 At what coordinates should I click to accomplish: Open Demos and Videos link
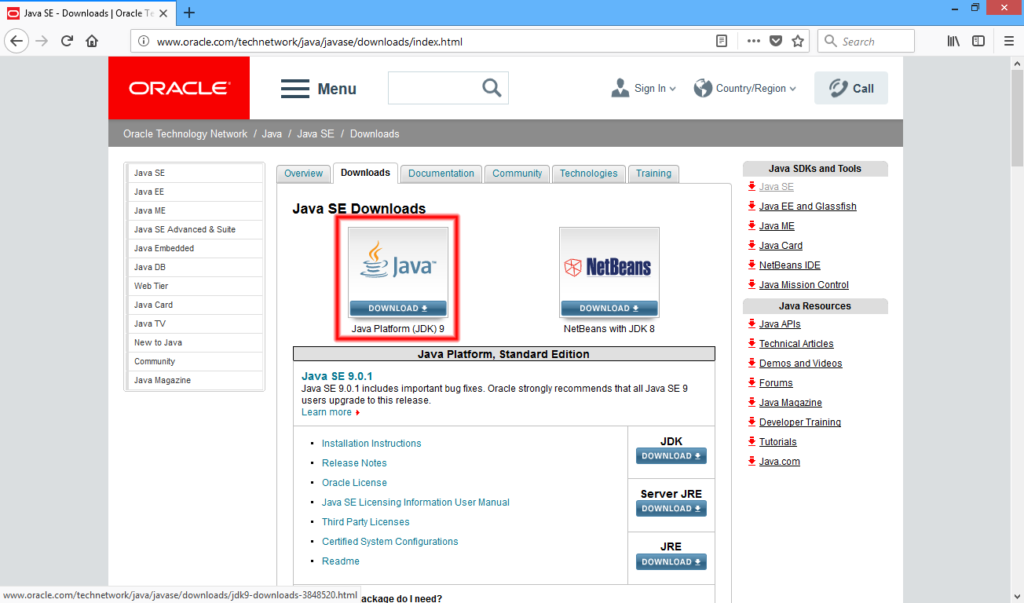(800, 363)
